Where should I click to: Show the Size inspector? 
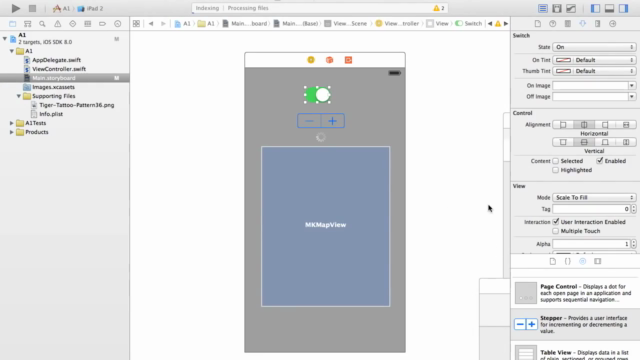598,24
